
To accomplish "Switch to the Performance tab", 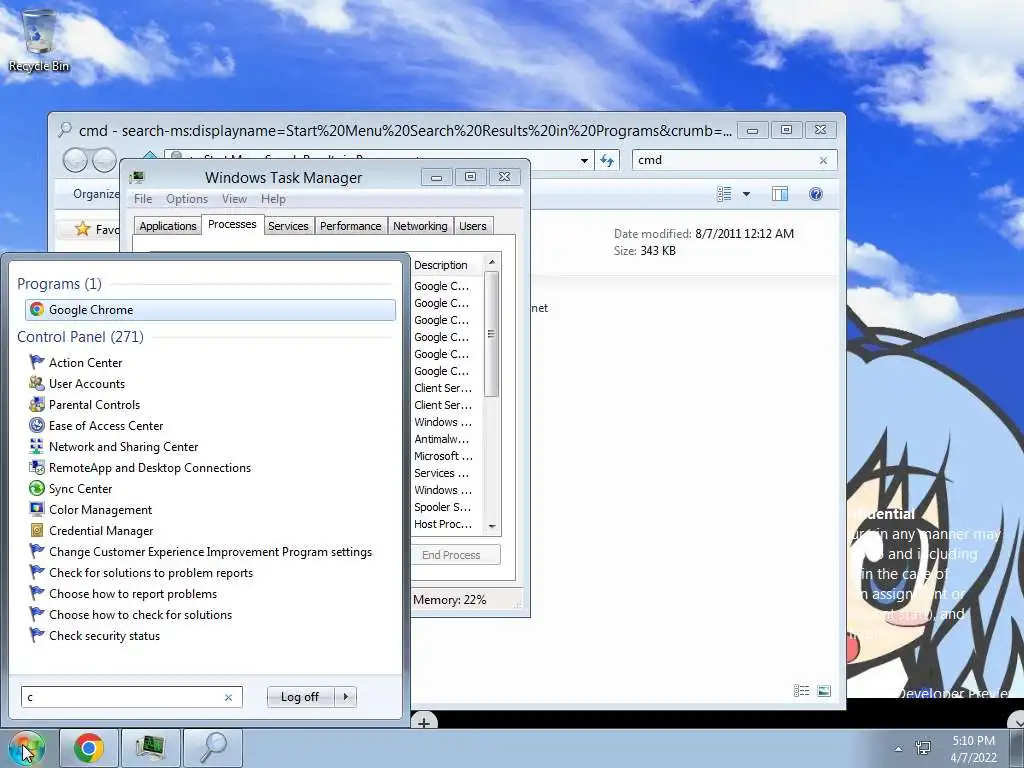I will click(351, 226).
